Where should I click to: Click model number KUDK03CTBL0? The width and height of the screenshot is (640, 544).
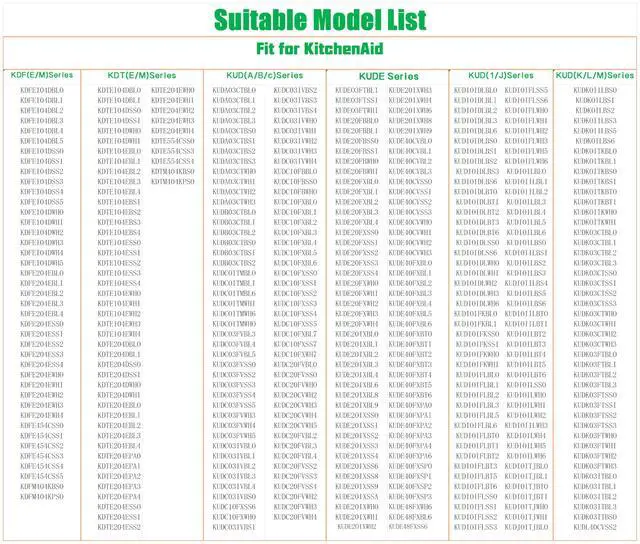tap(595, 233)
